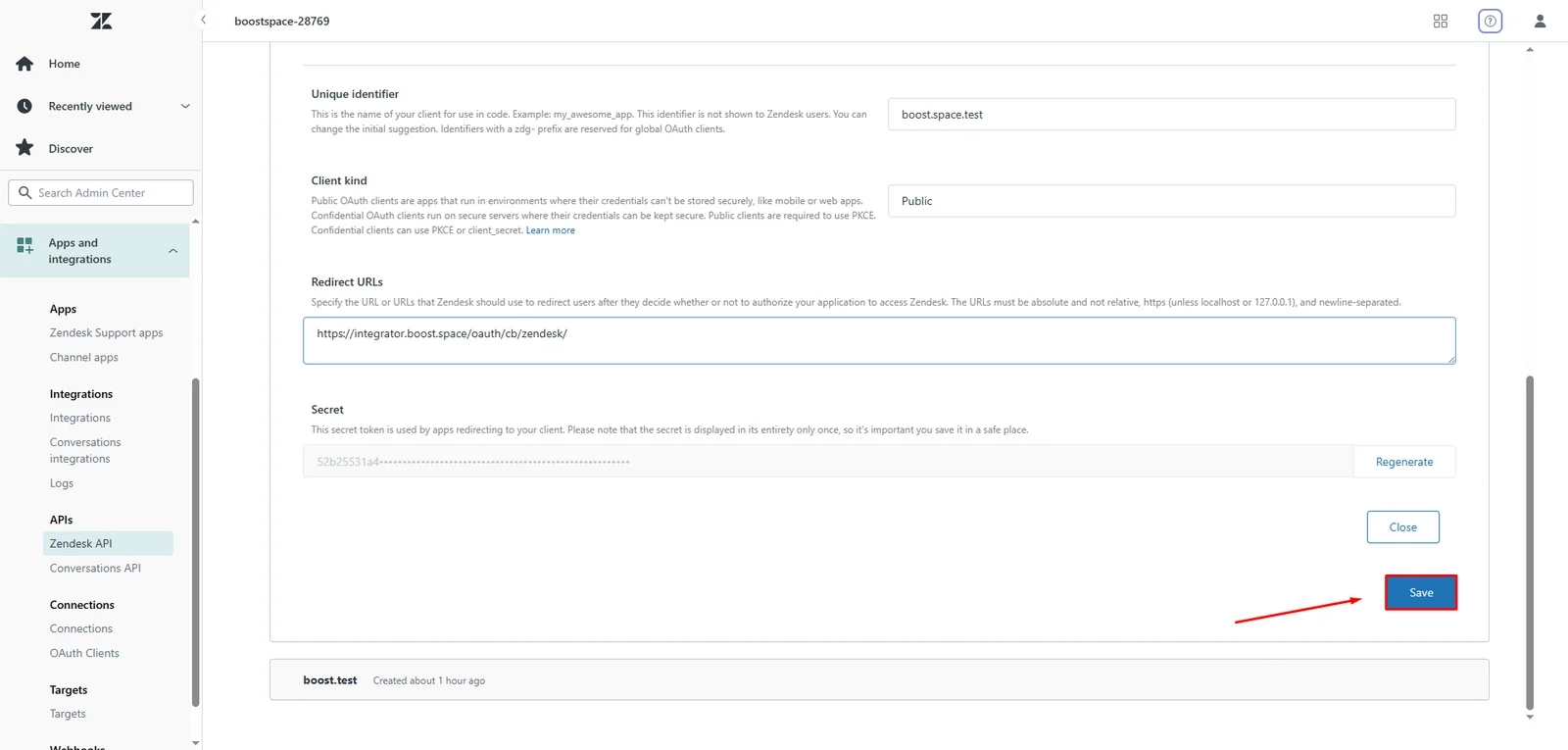
Task: Open the Zendesk products grid icon
Action: (x=1441, y=21)
